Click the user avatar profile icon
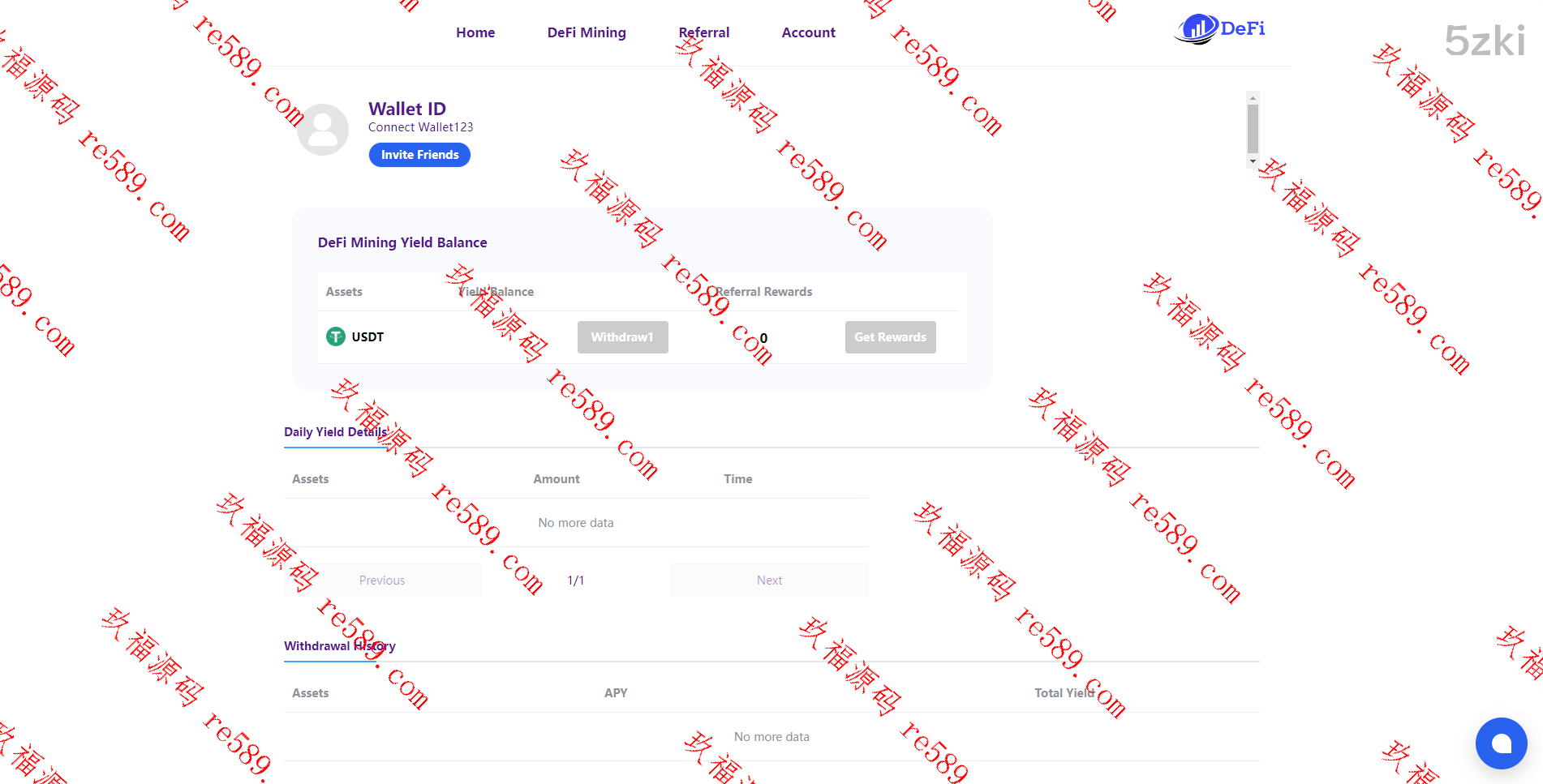Viewport: 1543px width, 784px height. pyautogui.click(x=323, y=130)
